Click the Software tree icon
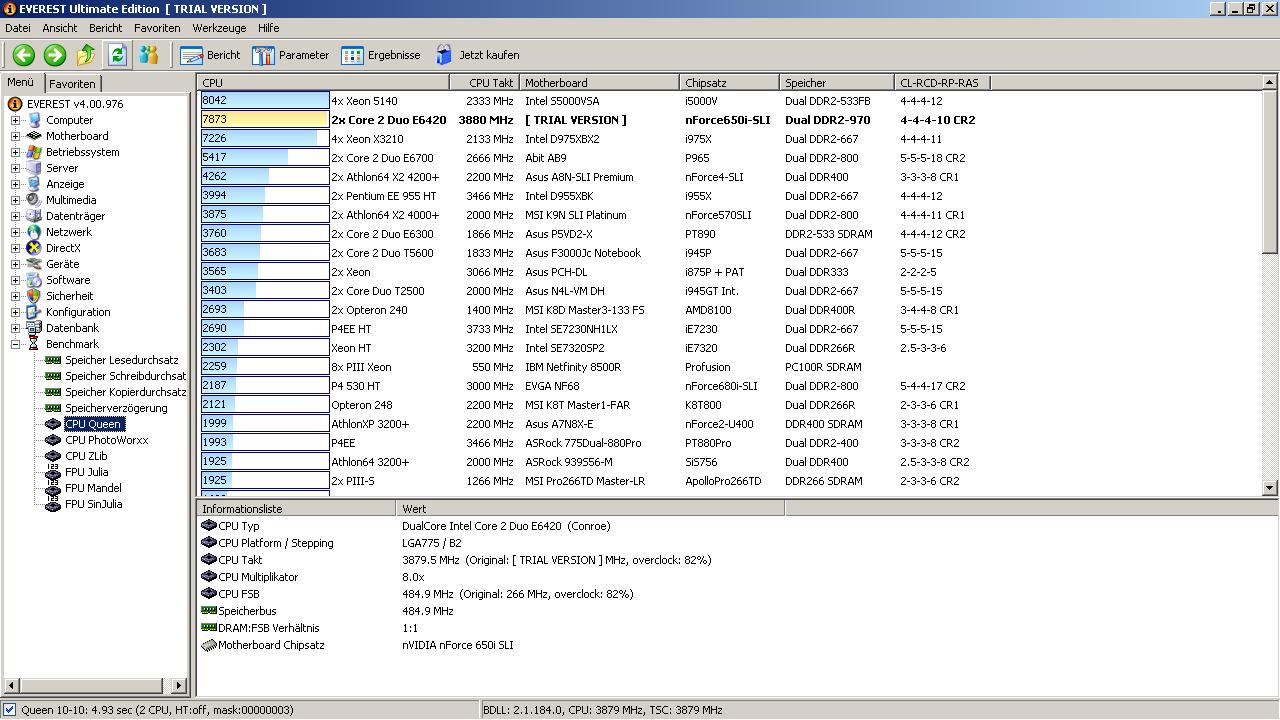1280x720 pixels. point(35,280)
